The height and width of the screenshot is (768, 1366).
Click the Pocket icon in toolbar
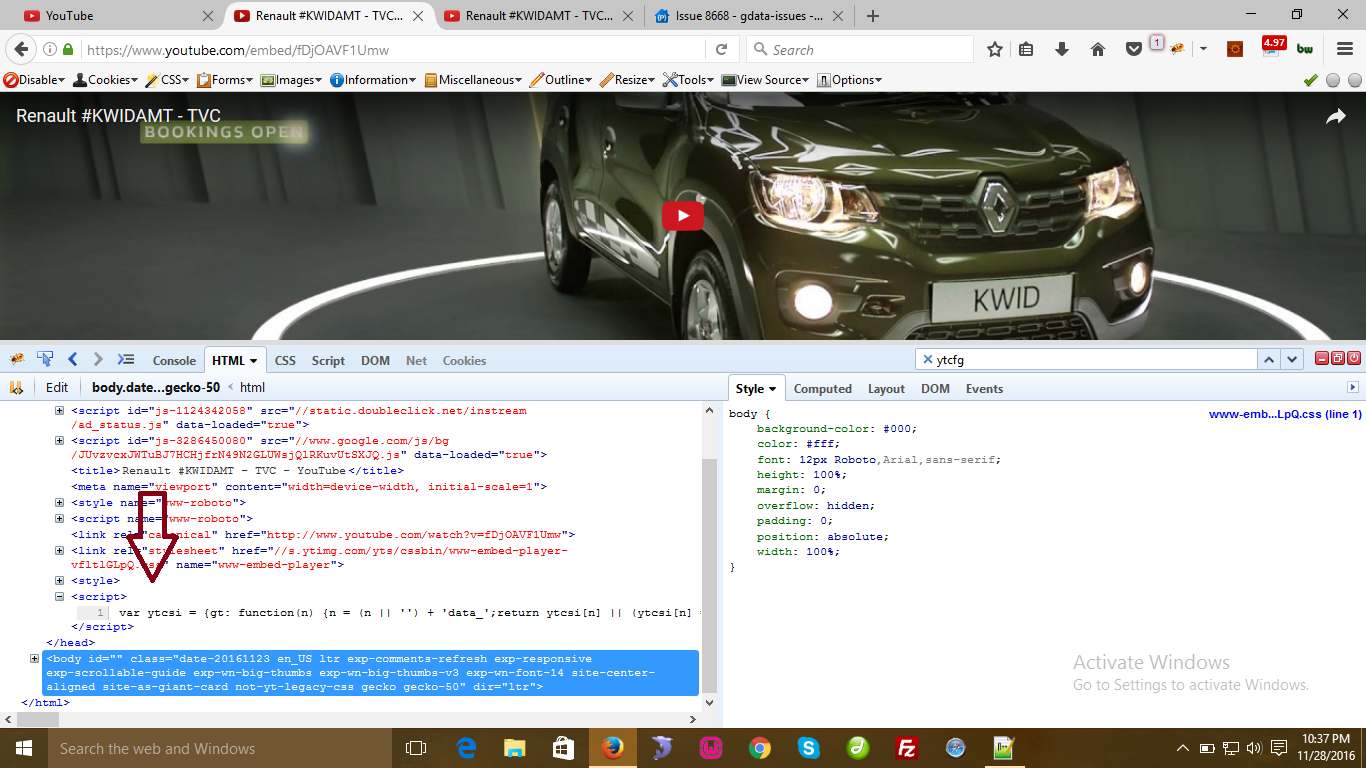click(x=1133, y=50)
